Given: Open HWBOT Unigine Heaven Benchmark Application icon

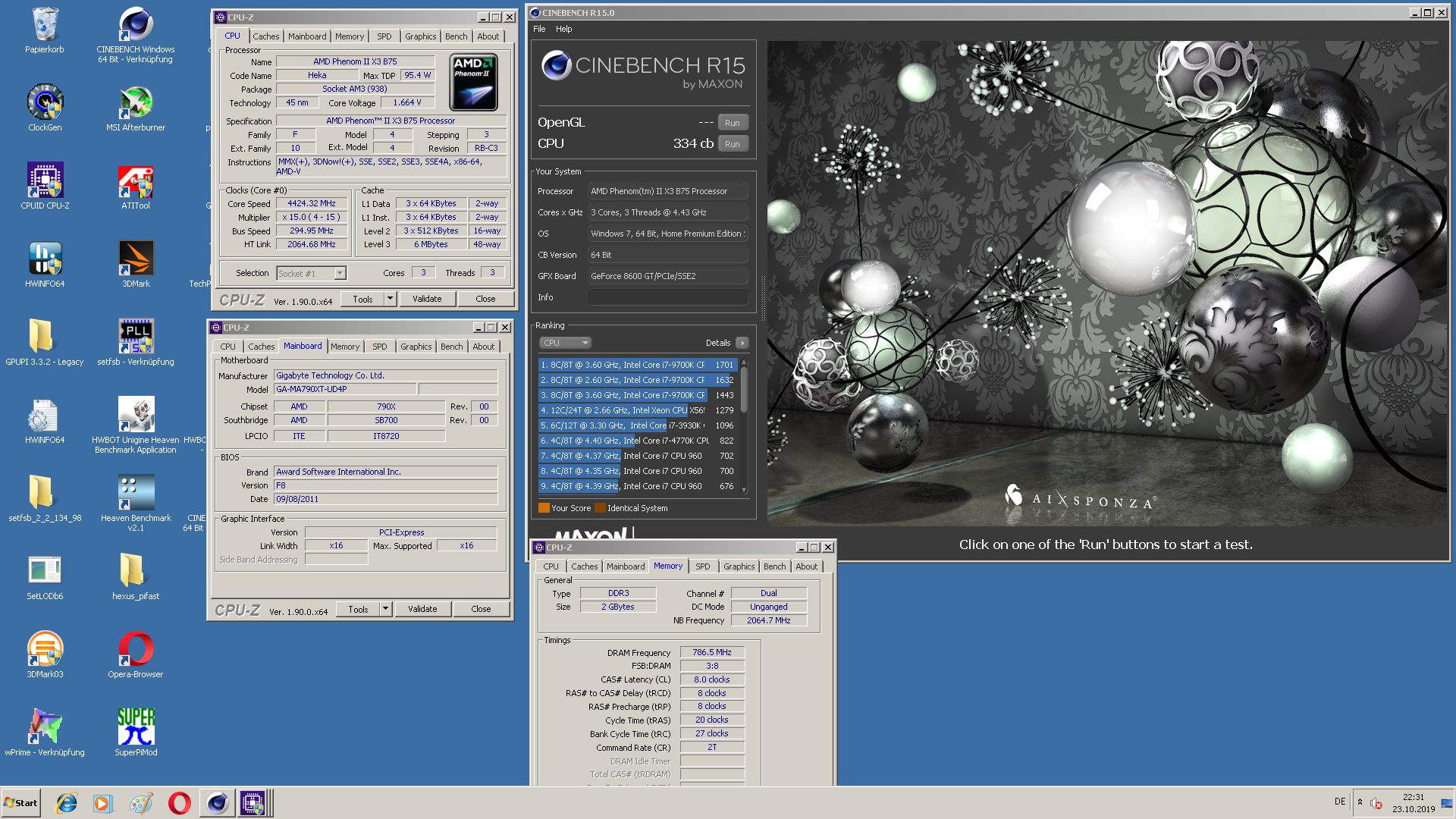Looking at the screenshot, I should [135, 425].
